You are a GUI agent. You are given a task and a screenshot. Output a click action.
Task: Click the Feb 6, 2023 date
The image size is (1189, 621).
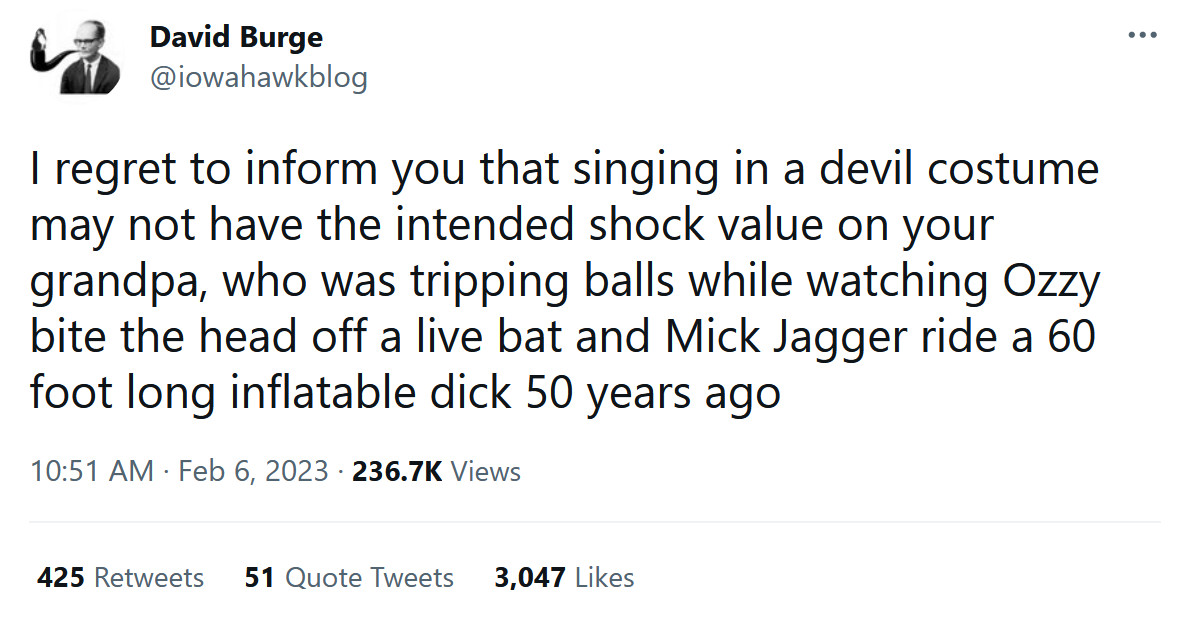pos(253,471)
